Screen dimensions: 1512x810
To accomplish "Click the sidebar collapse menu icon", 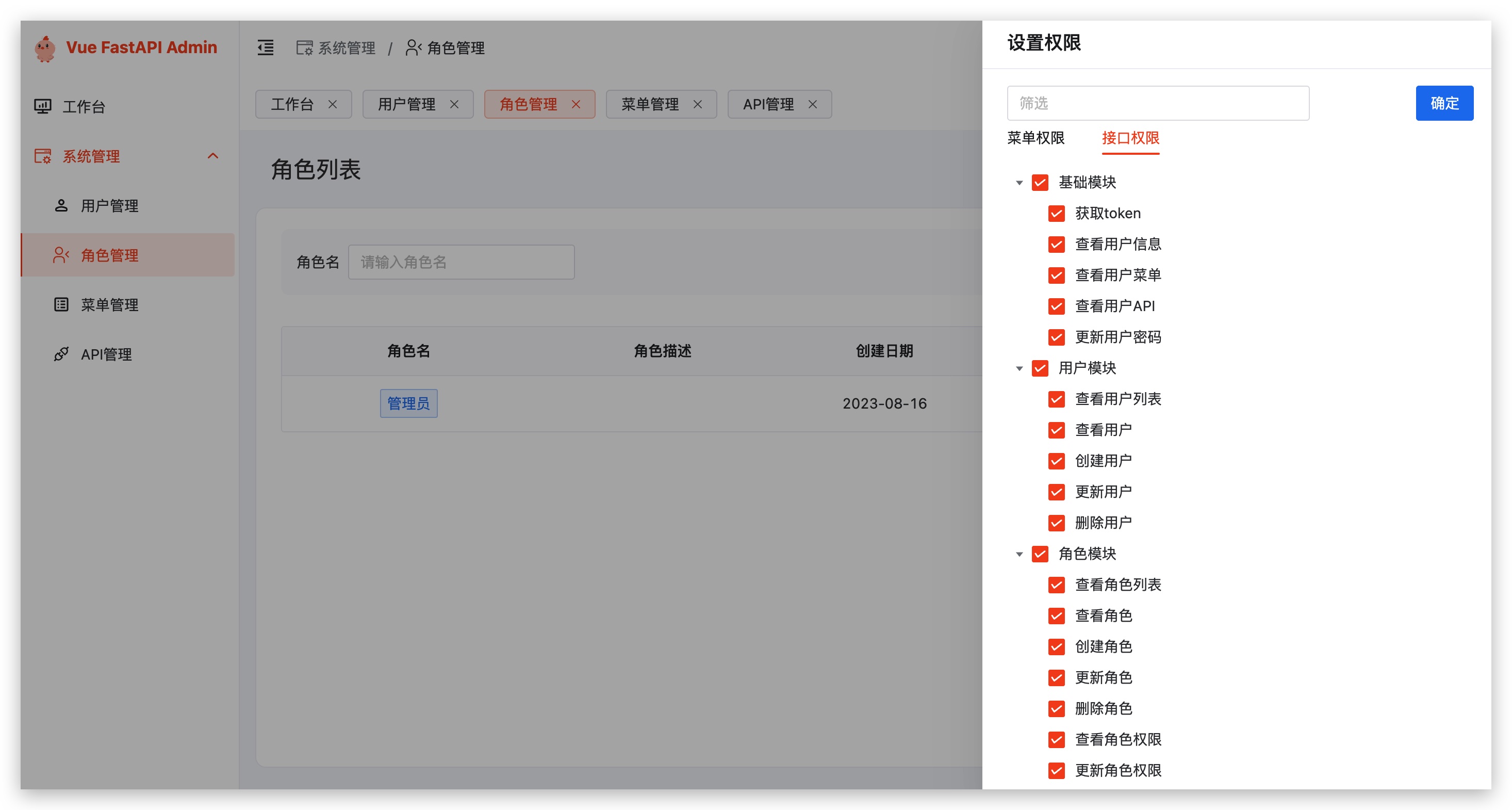I will 265,47.
